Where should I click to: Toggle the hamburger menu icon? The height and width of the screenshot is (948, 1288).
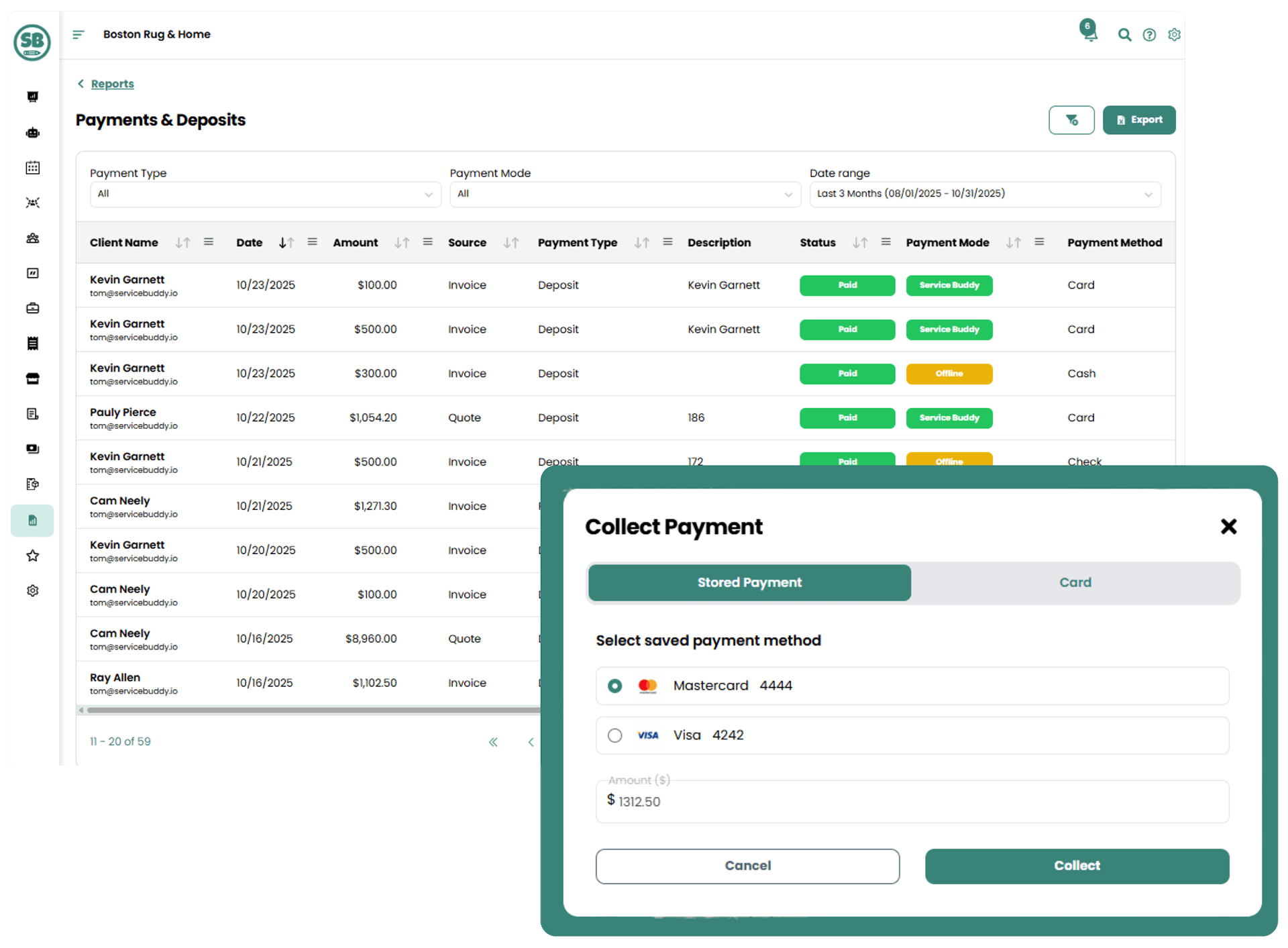coord(78,34)
